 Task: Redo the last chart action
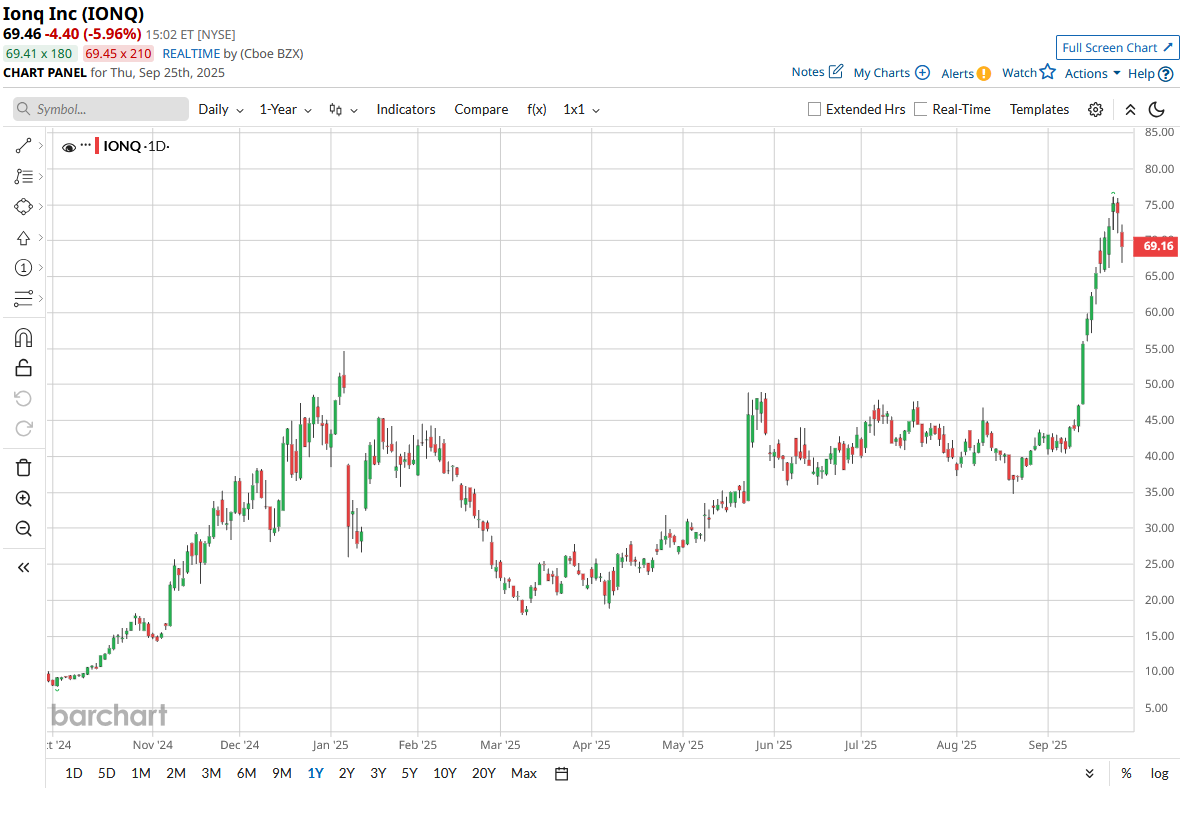click(24, 429)
